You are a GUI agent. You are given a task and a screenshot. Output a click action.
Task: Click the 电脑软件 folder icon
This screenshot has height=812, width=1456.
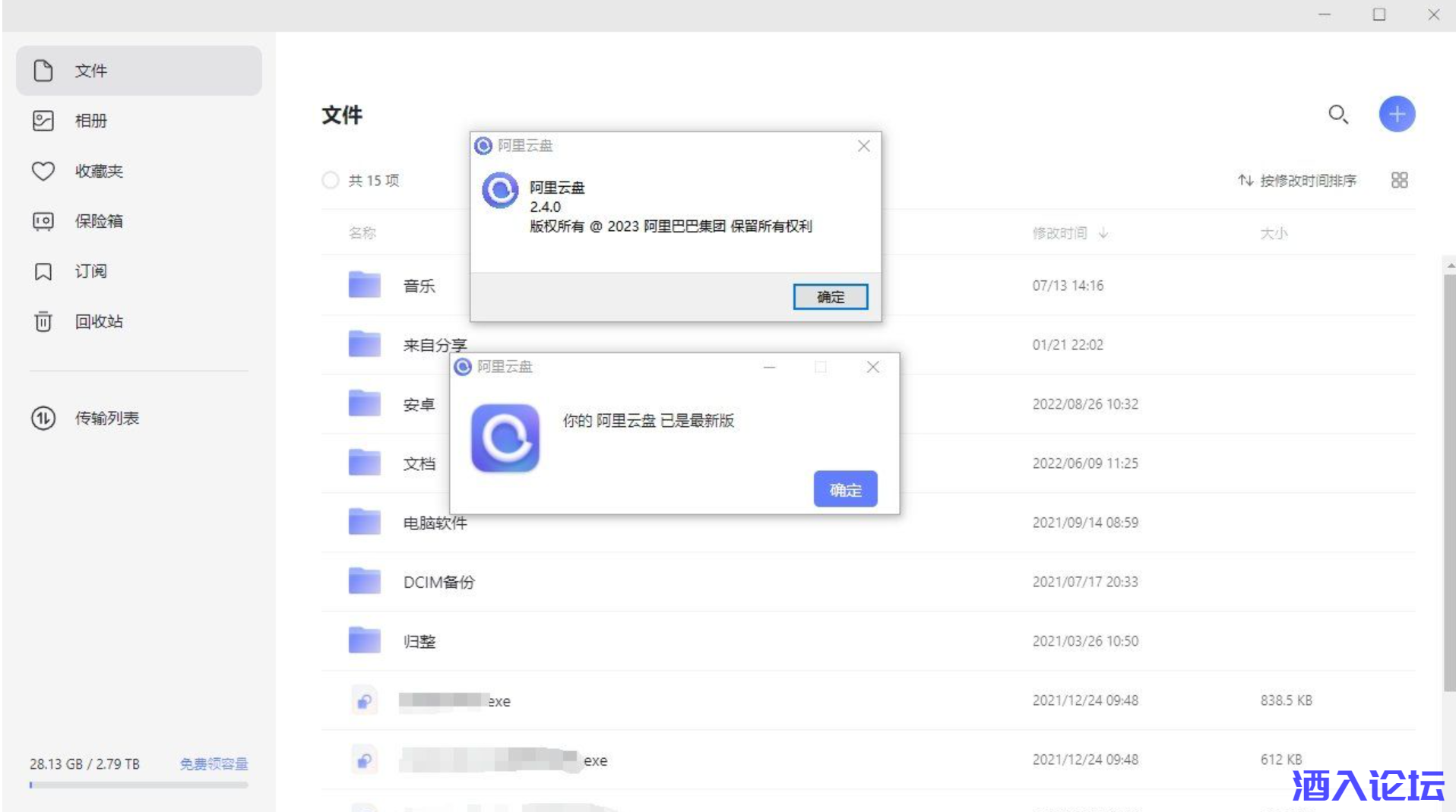(364, 522)
